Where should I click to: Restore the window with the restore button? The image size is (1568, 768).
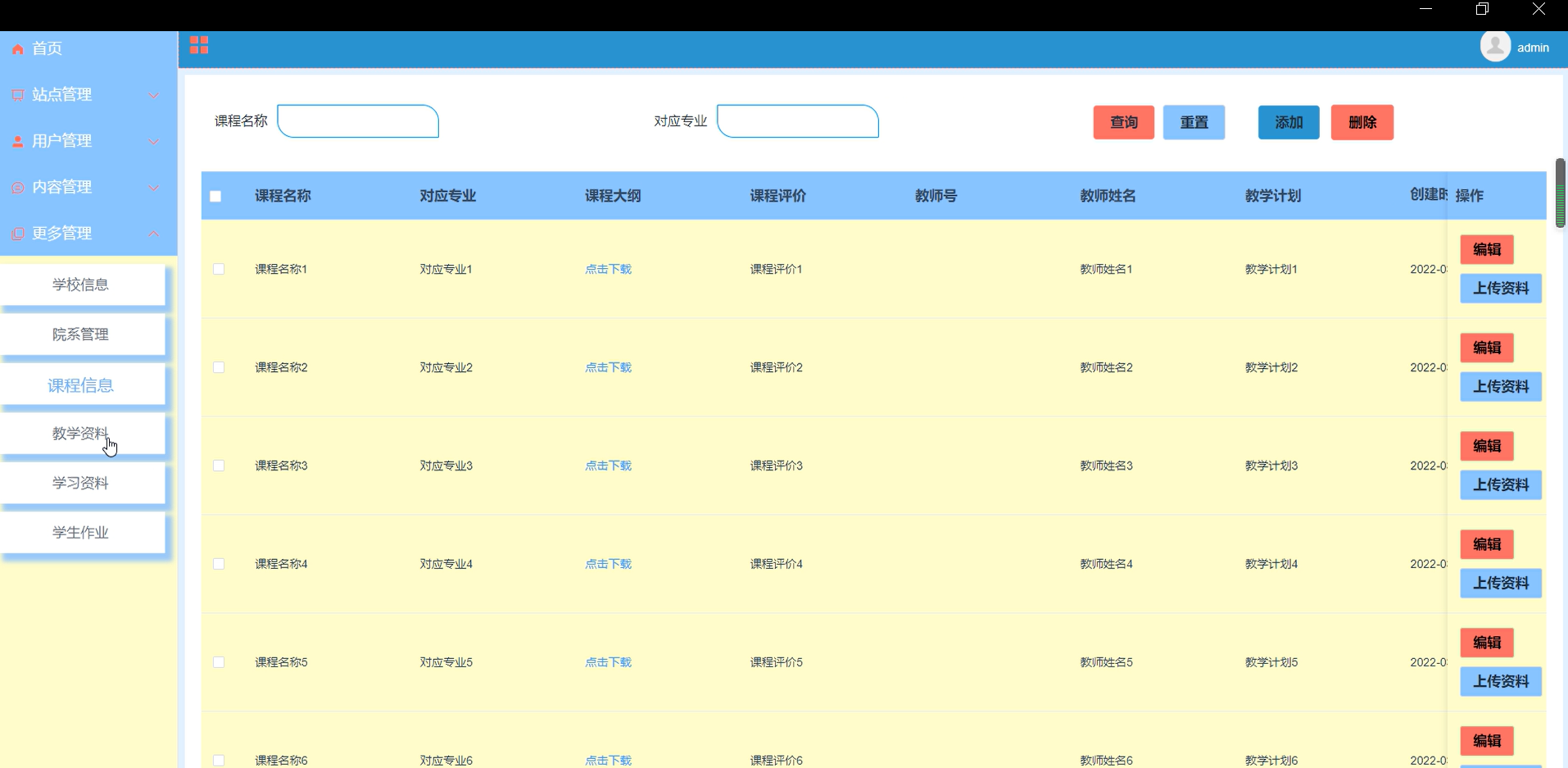tap(1482, 9)
